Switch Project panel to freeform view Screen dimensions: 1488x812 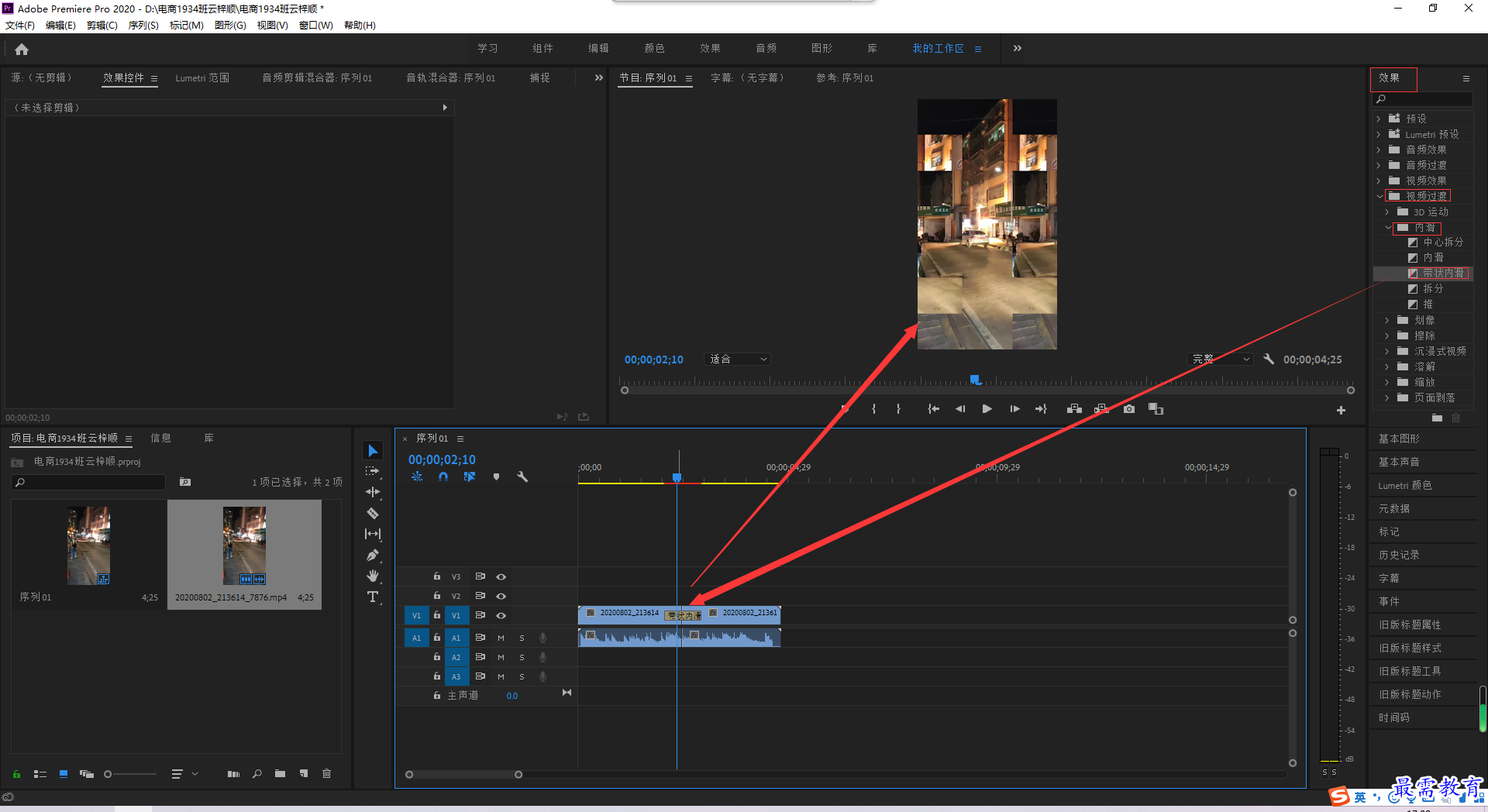[87, 774]
